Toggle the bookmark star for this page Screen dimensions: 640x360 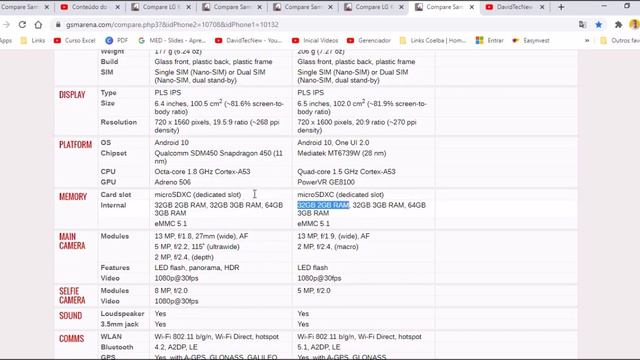599,25
